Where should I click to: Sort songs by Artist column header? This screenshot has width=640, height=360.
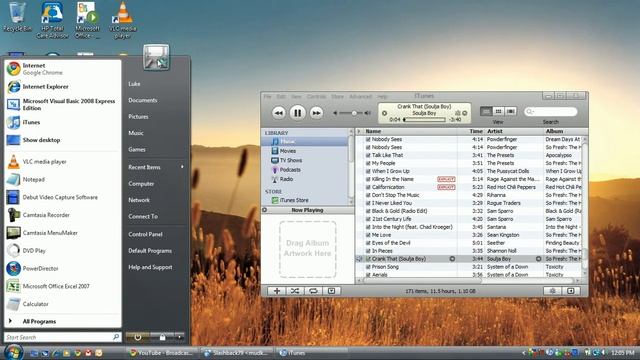coord(514,131)
